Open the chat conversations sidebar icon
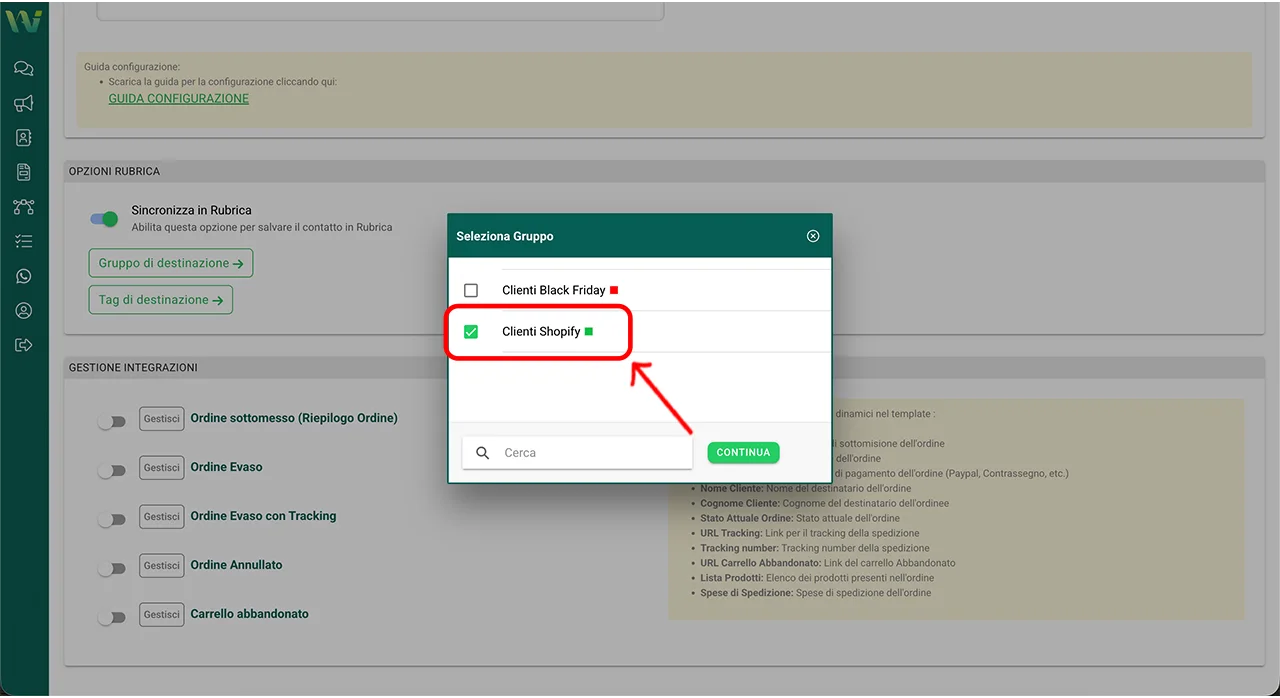Viewport: 1280px width, 698px height. tap(24, 69)
